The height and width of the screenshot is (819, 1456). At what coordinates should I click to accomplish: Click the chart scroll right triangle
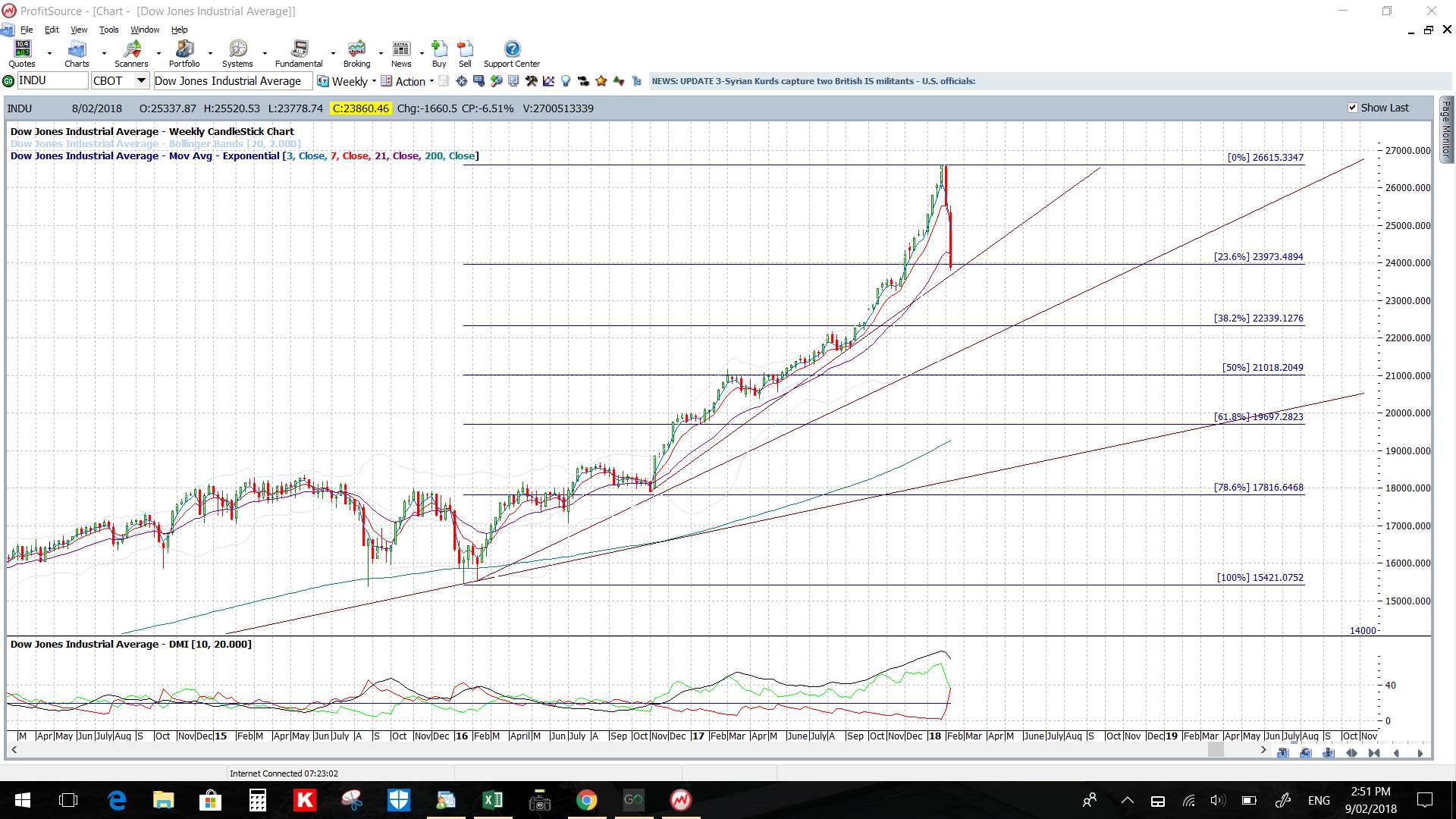coord(1420,753)
